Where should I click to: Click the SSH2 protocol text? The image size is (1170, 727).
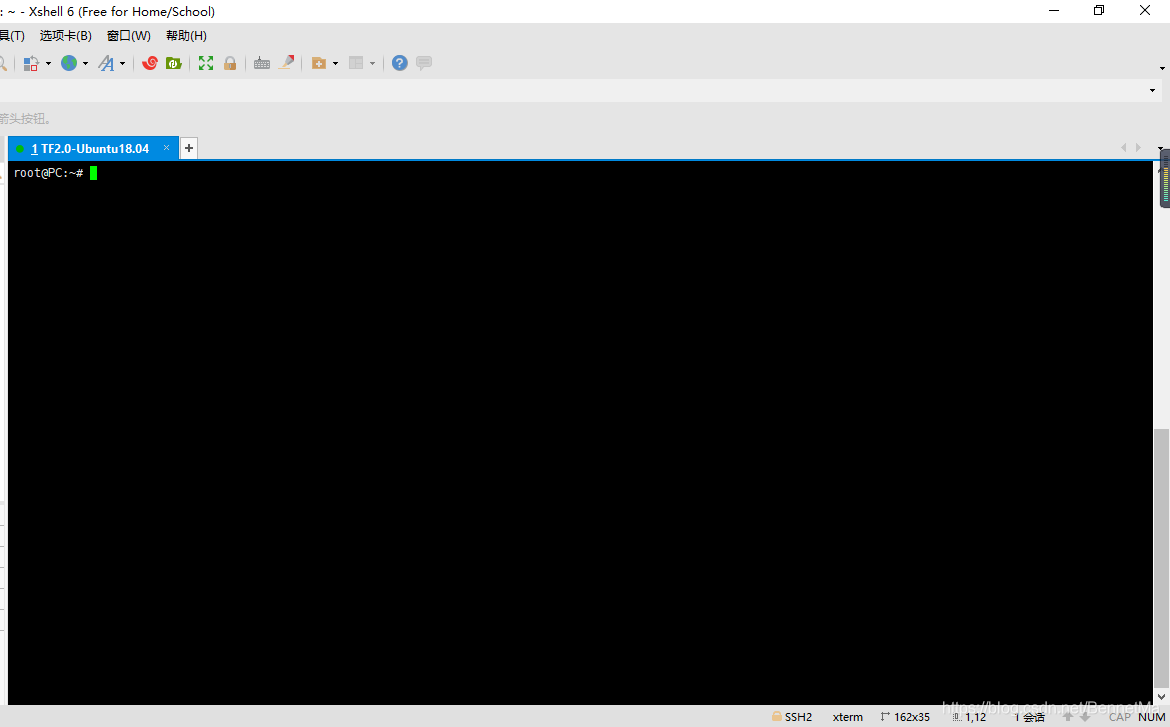coord(798,717)
